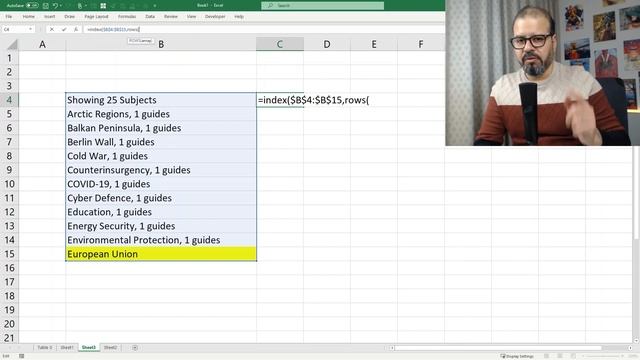Image resolution: width=640 pixels, height=360 pixels.
Task: Open the Data tab
Action: (x=150, y=17)
